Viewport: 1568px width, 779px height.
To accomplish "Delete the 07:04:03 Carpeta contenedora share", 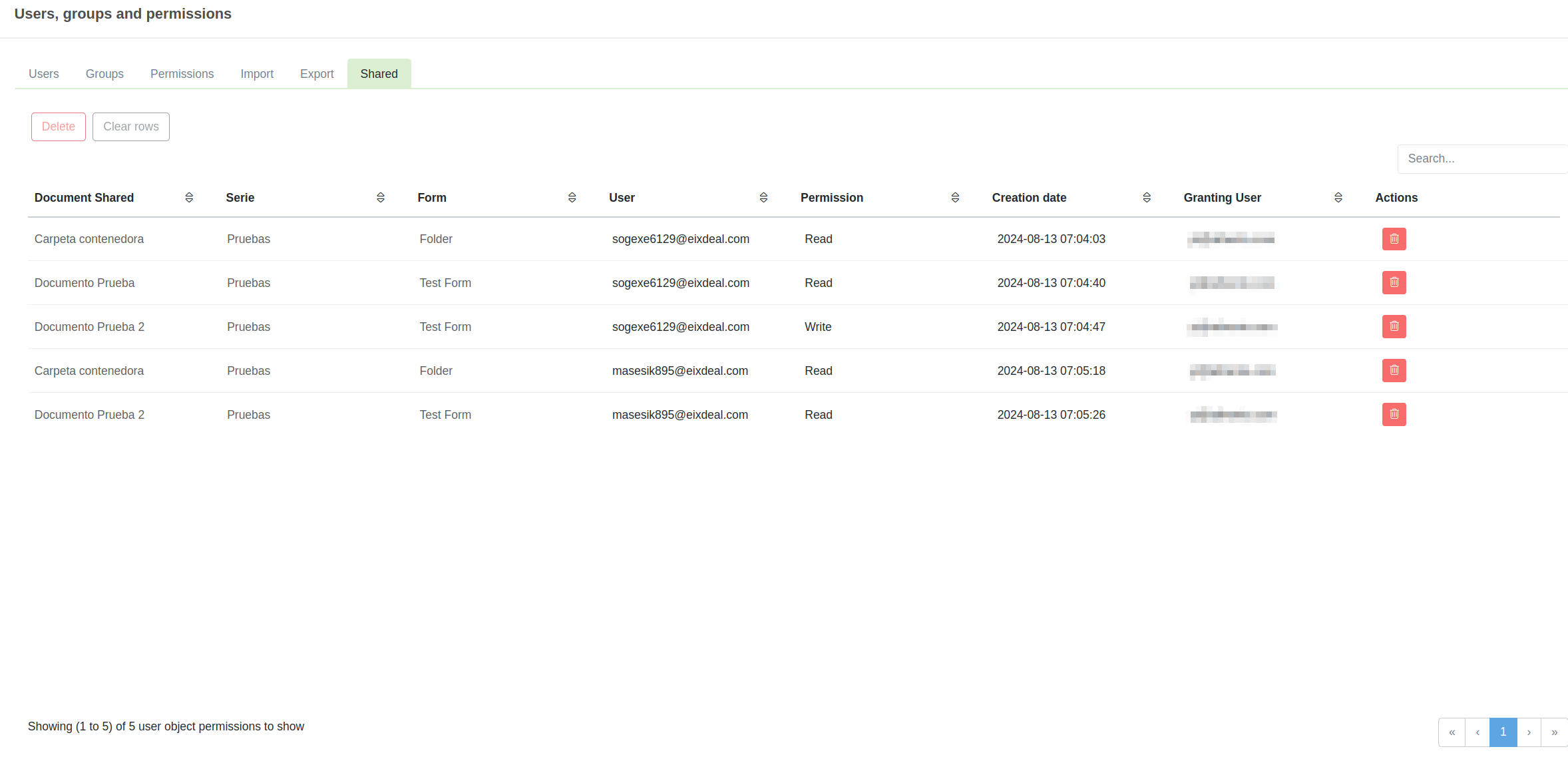I will 1394,239.
